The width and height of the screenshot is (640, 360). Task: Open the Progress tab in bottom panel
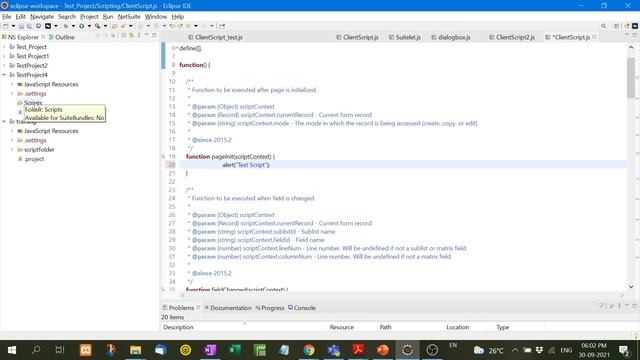pos(270,308)
